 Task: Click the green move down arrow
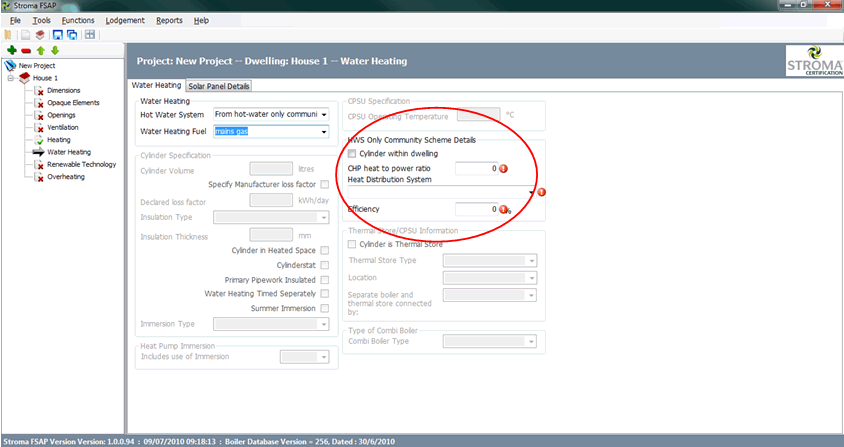(x=54, y=51)
